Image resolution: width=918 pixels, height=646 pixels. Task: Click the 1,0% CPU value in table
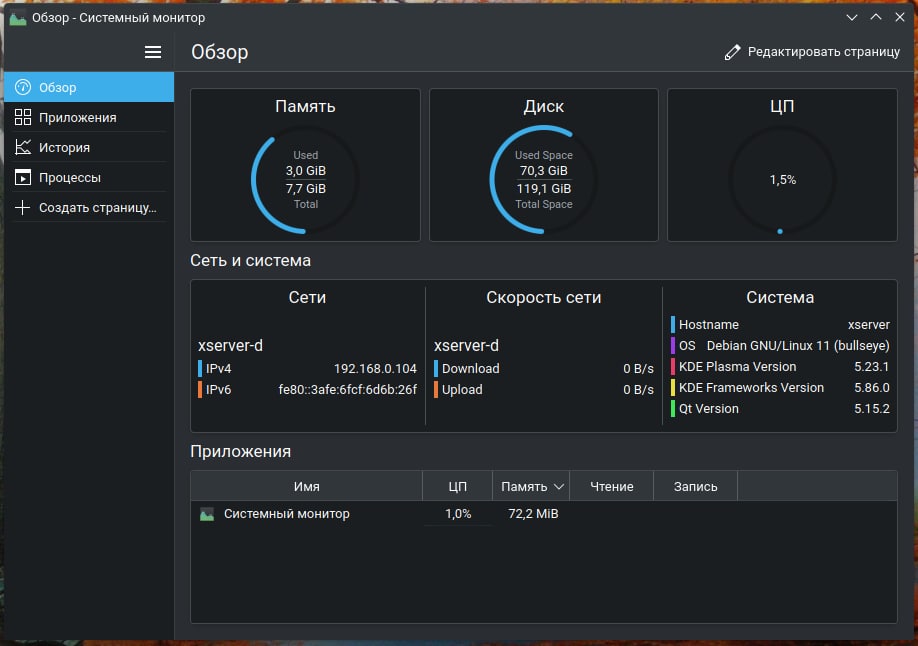click(x=458, y=514)
